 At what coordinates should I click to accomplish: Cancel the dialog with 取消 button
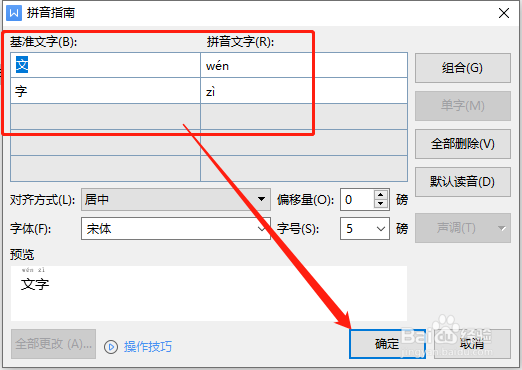tap(472, 344)
